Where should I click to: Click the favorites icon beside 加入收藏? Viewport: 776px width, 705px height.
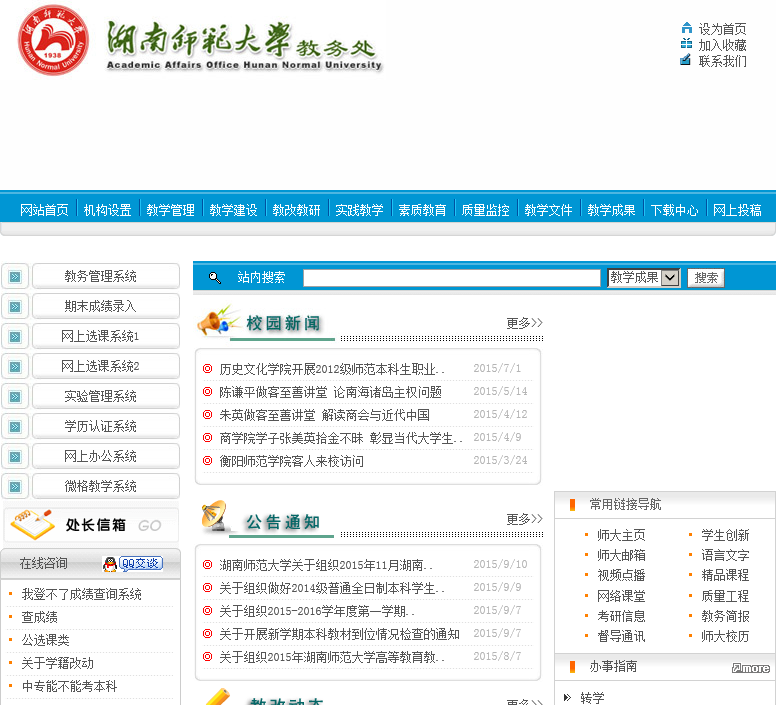pyautogui.click(x=686, y=44)
